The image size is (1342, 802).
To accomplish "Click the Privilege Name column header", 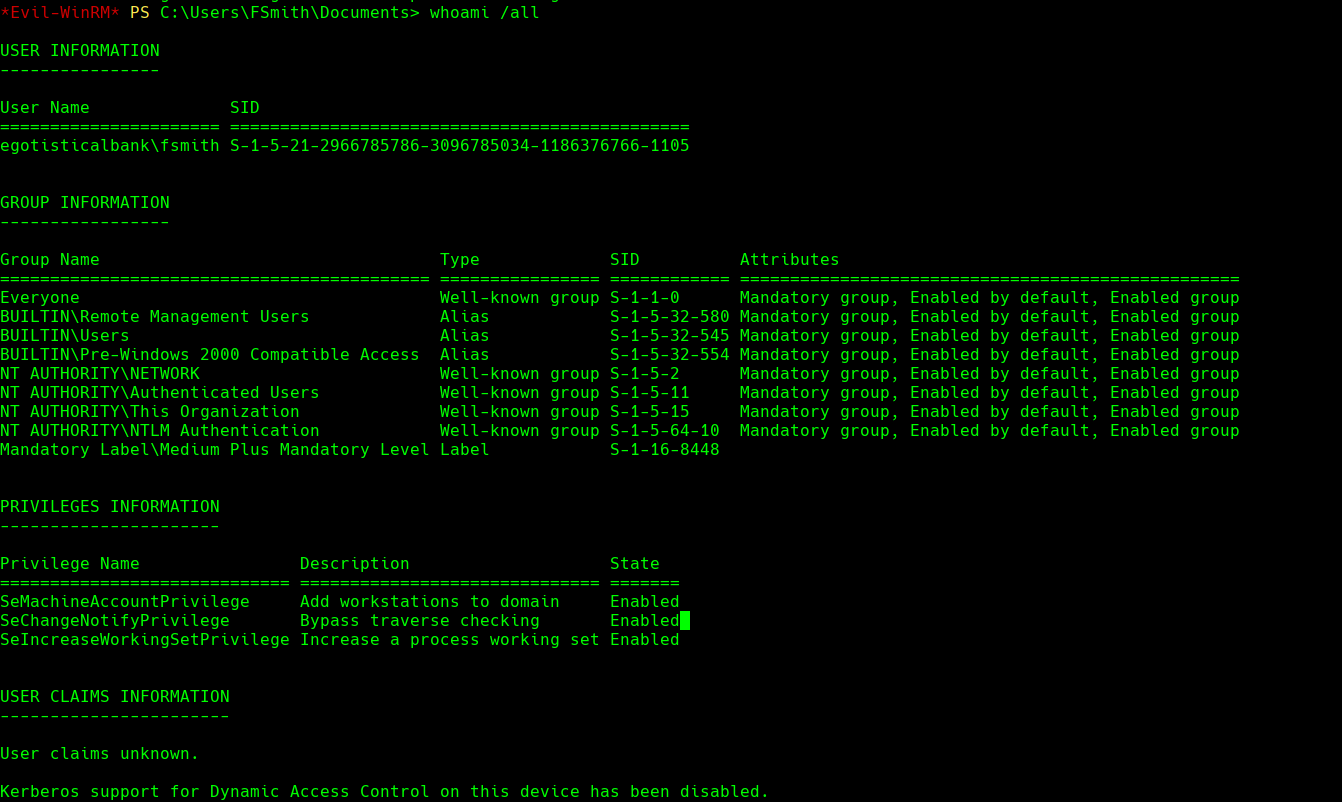I will tap(70, 563).
